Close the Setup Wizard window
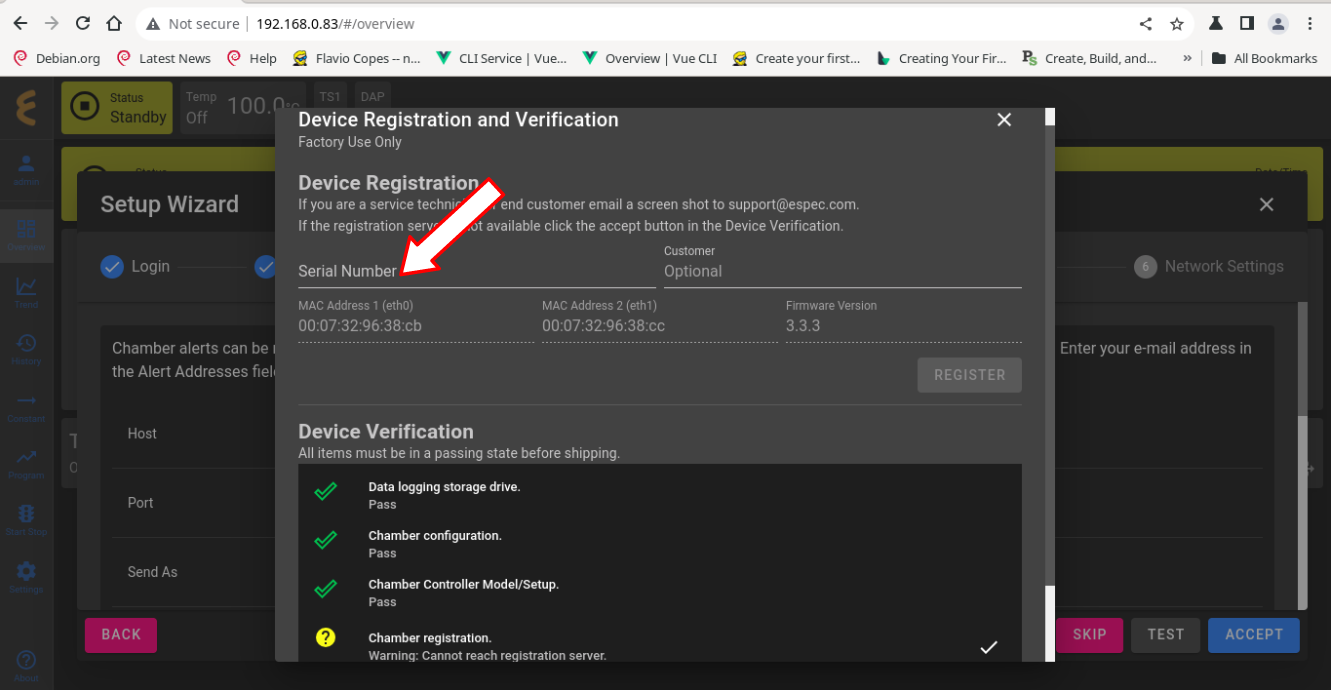The image size is (1332, 690). pos(1266,205)
